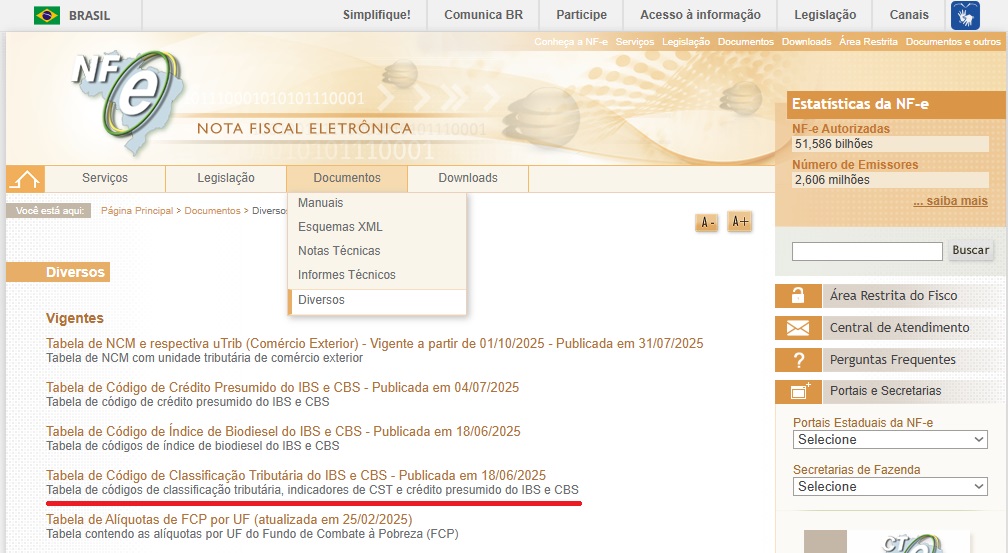Click Comunica BR in the government bar
1008x553 pixels.
[x=483, y=15]
